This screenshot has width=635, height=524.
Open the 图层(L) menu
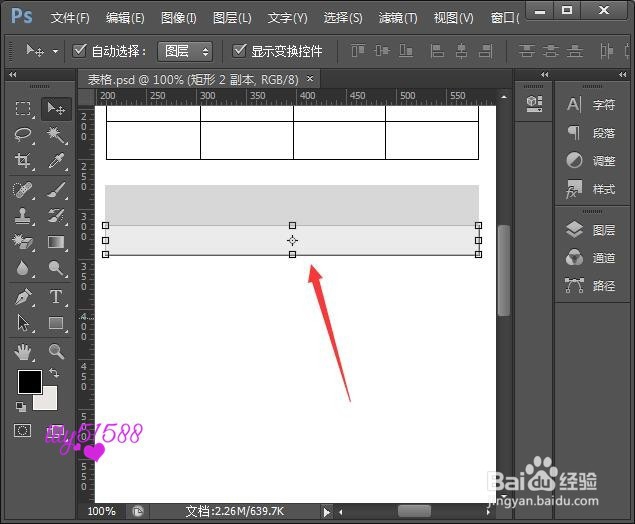pos(232,18)
